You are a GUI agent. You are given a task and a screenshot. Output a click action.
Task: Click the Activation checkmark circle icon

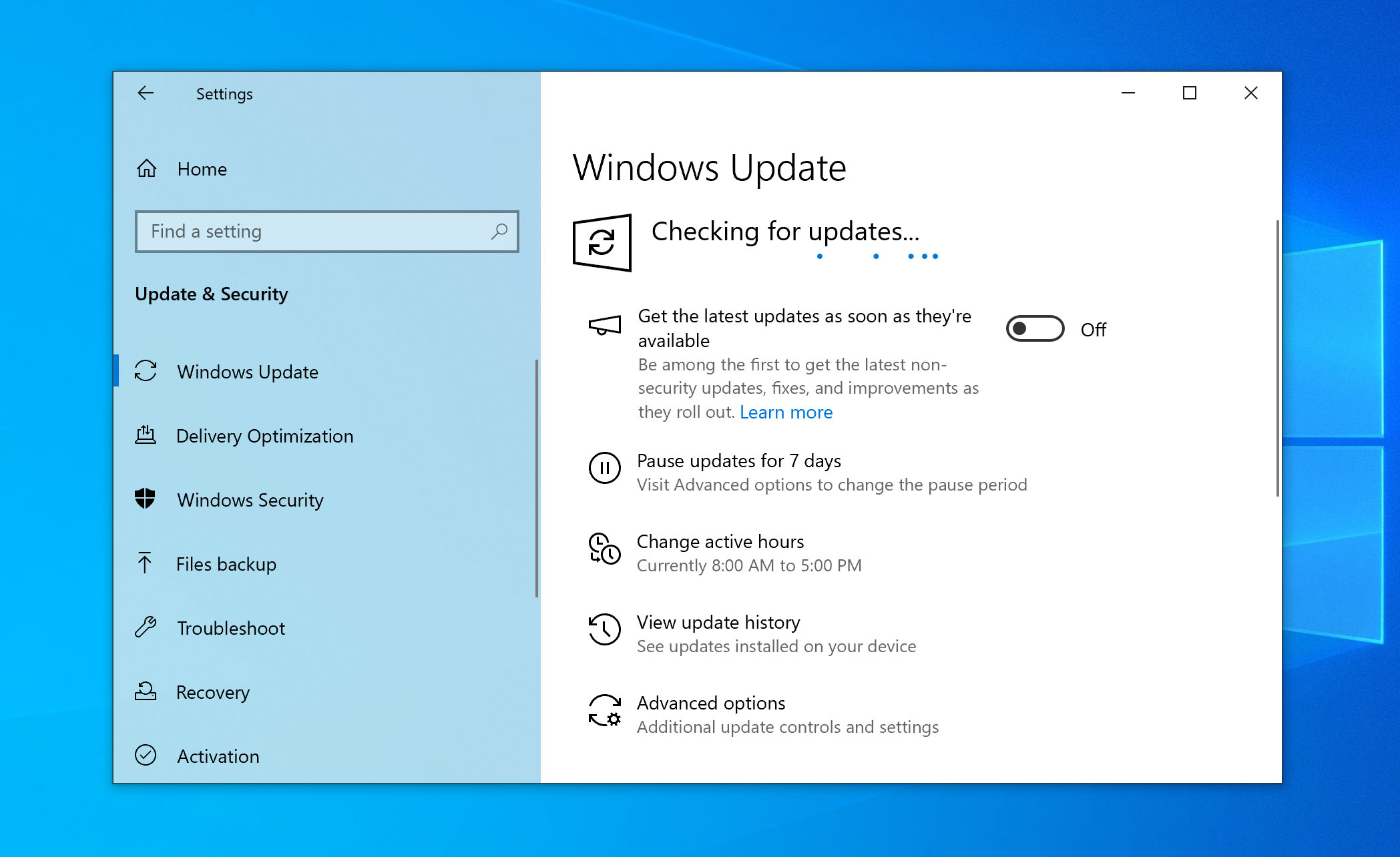coord(146,756)
